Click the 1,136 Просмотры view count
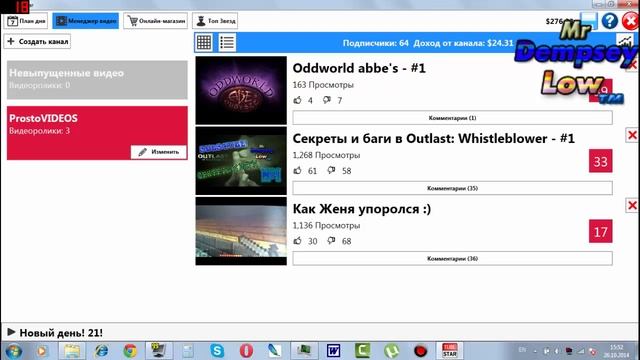The width and height of the screenshot is (640, 360). [326, 225]
